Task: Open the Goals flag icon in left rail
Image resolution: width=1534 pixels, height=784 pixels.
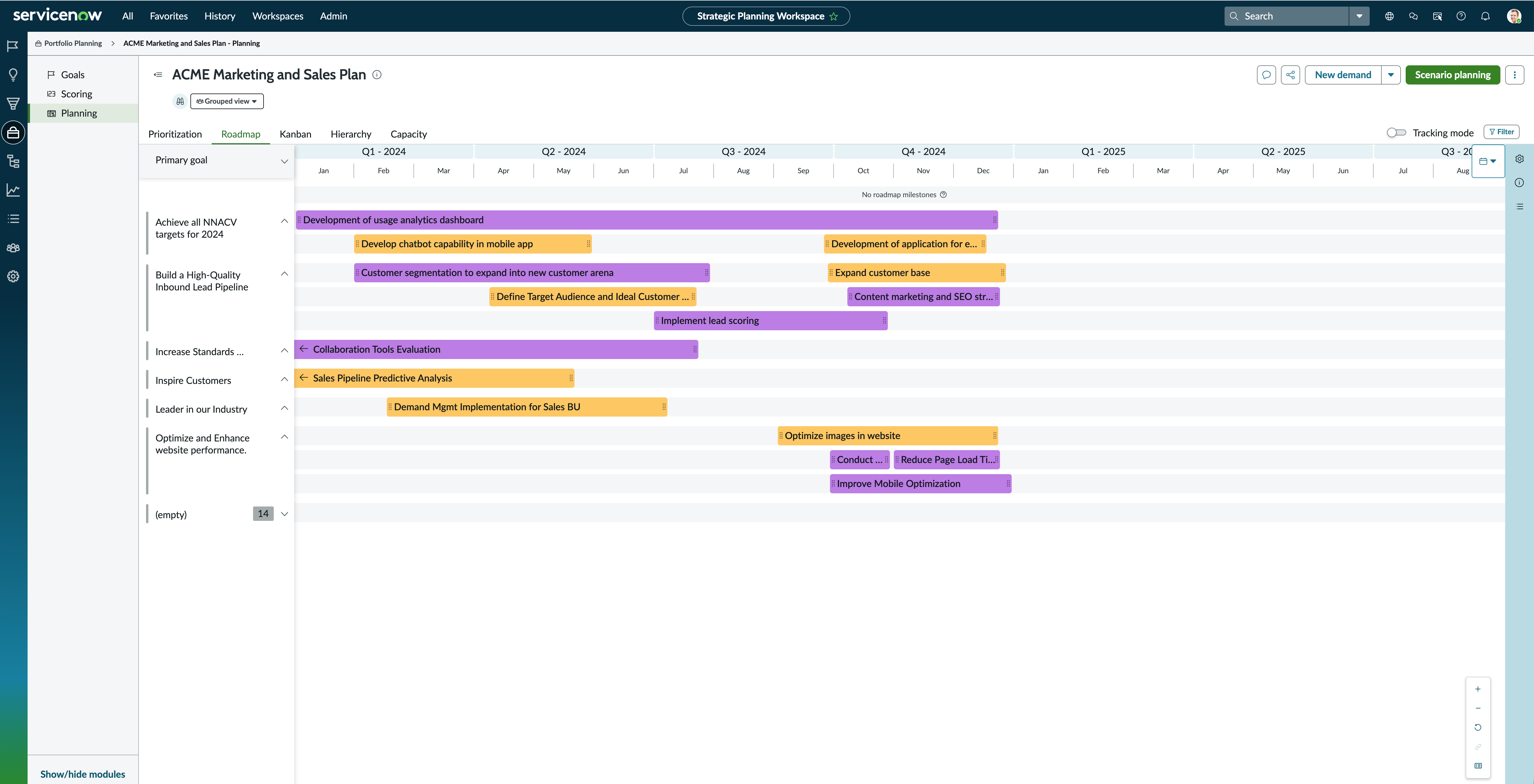Action: (x=13, y=46)
